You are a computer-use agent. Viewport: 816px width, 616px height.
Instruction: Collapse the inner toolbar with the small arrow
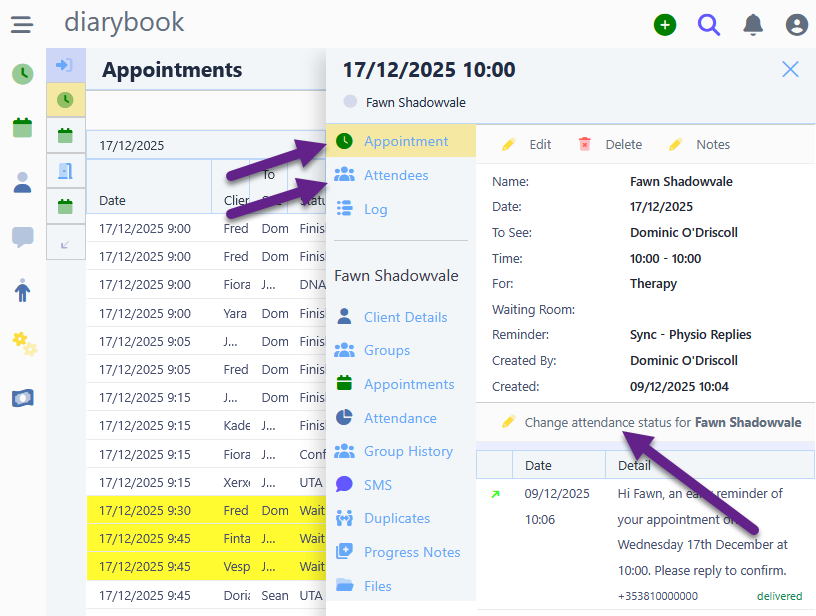click(65, 243)
